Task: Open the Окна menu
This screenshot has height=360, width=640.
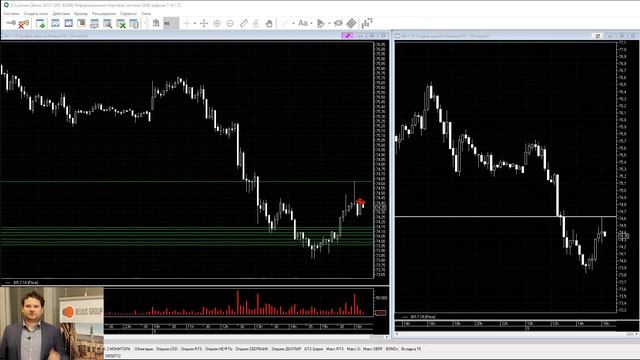Action: click(x=146, y=13)
